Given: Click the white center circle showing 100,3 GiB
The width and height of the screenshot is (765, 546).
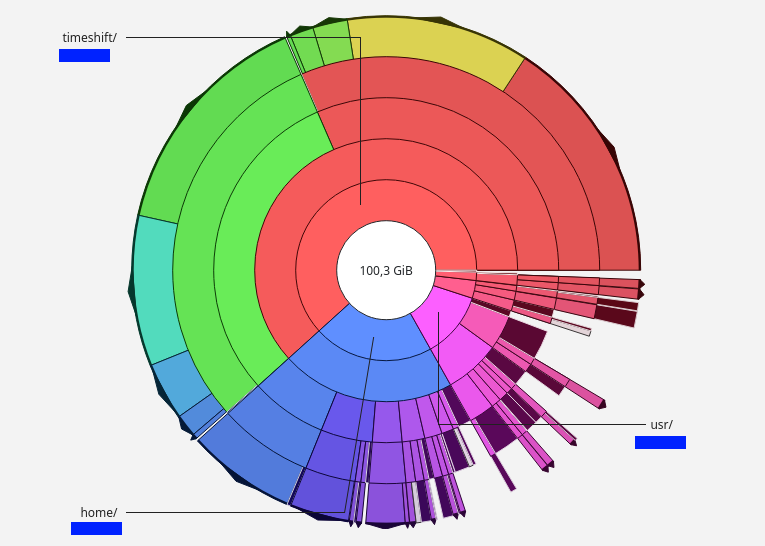Looking at the screenshot, I should 386,270.
